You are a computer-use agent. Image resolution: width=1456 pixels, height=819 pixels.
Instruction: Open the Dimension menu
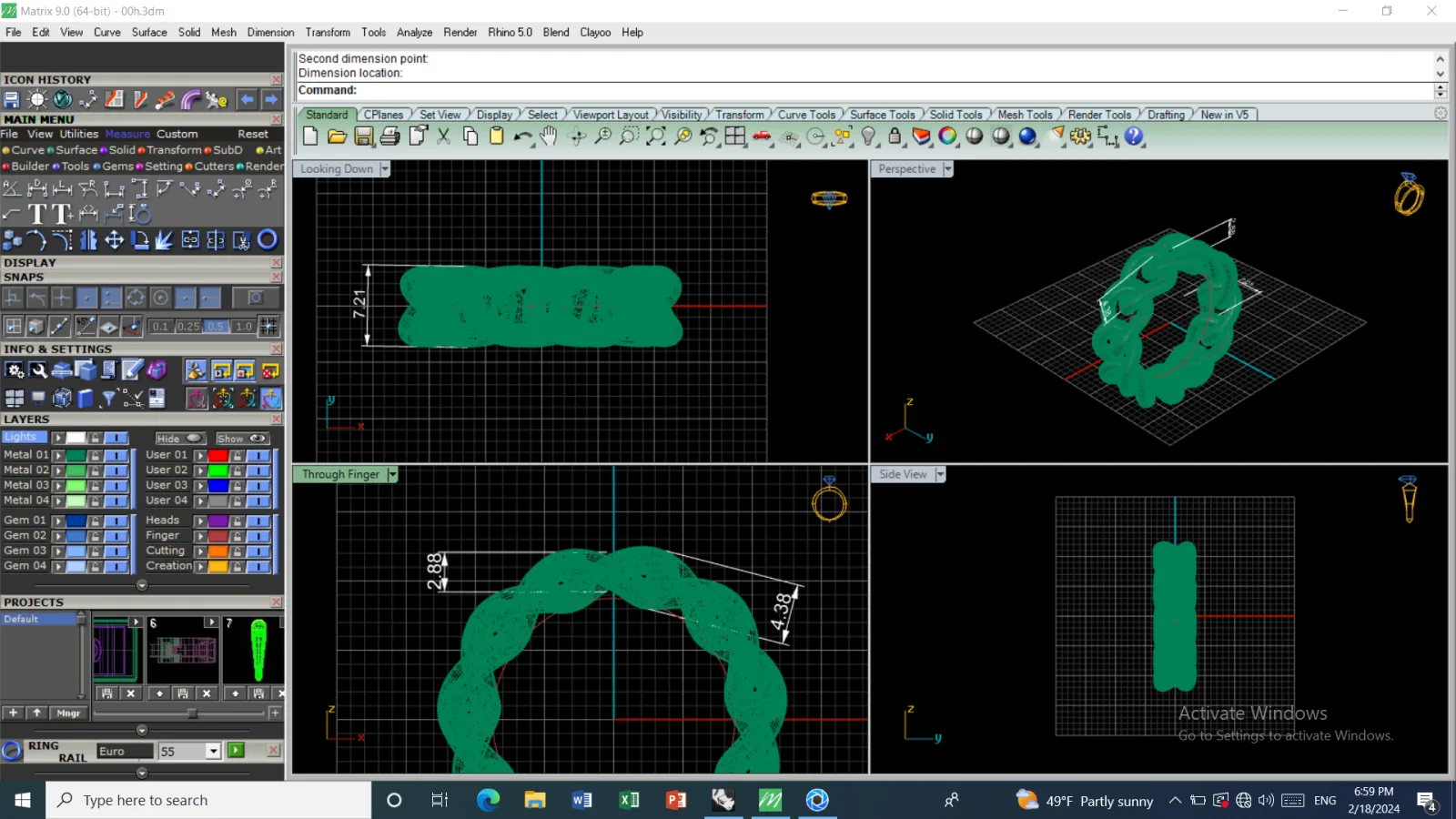pos(270,32)
